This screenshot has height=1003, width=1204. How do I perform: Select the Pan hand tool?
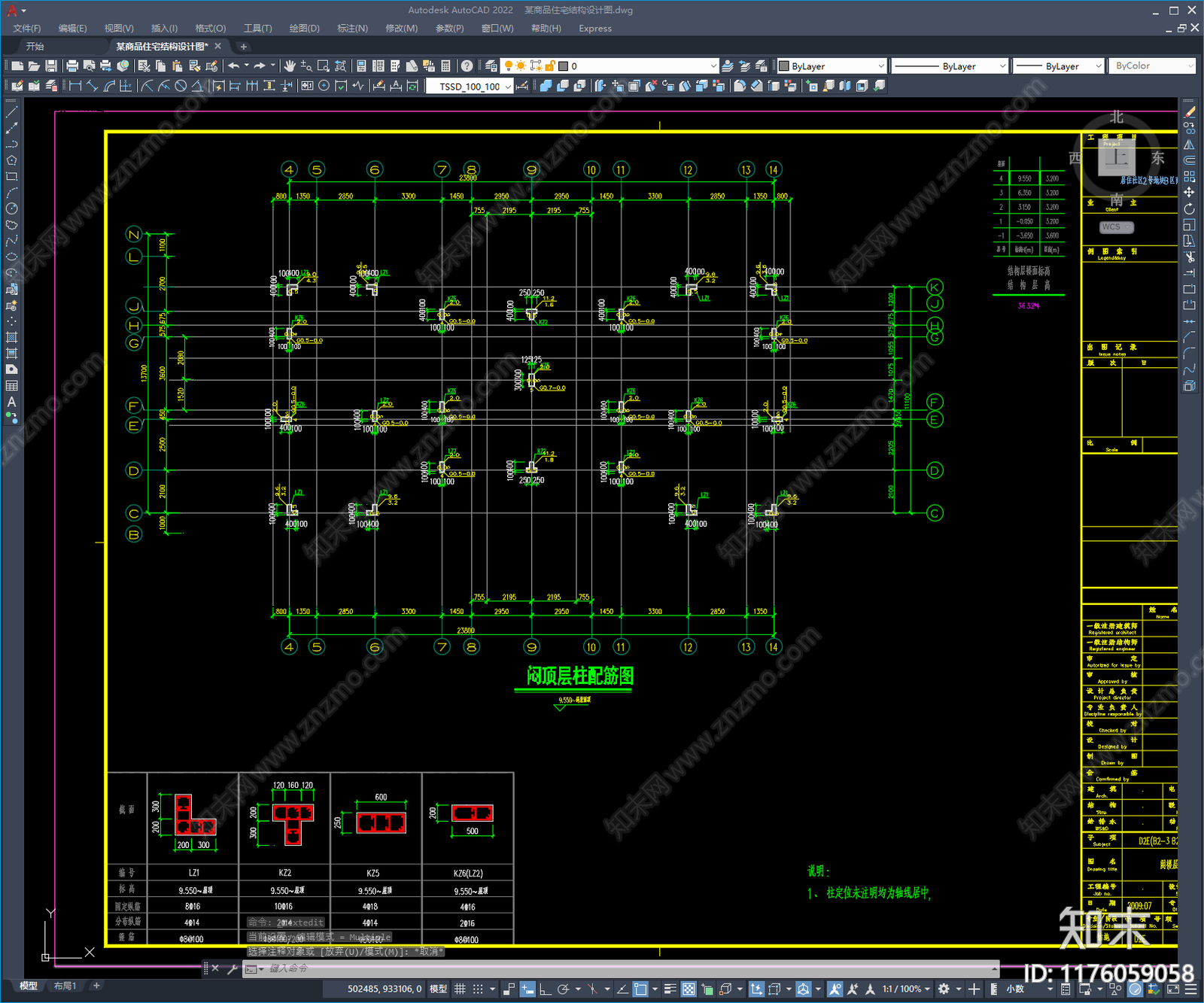290,66
